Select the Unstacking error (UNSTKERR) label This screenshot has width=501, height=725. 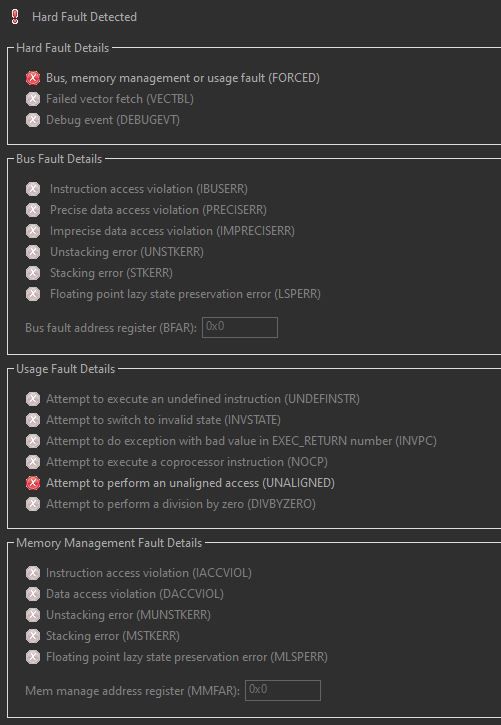click(x=127, y=252)
